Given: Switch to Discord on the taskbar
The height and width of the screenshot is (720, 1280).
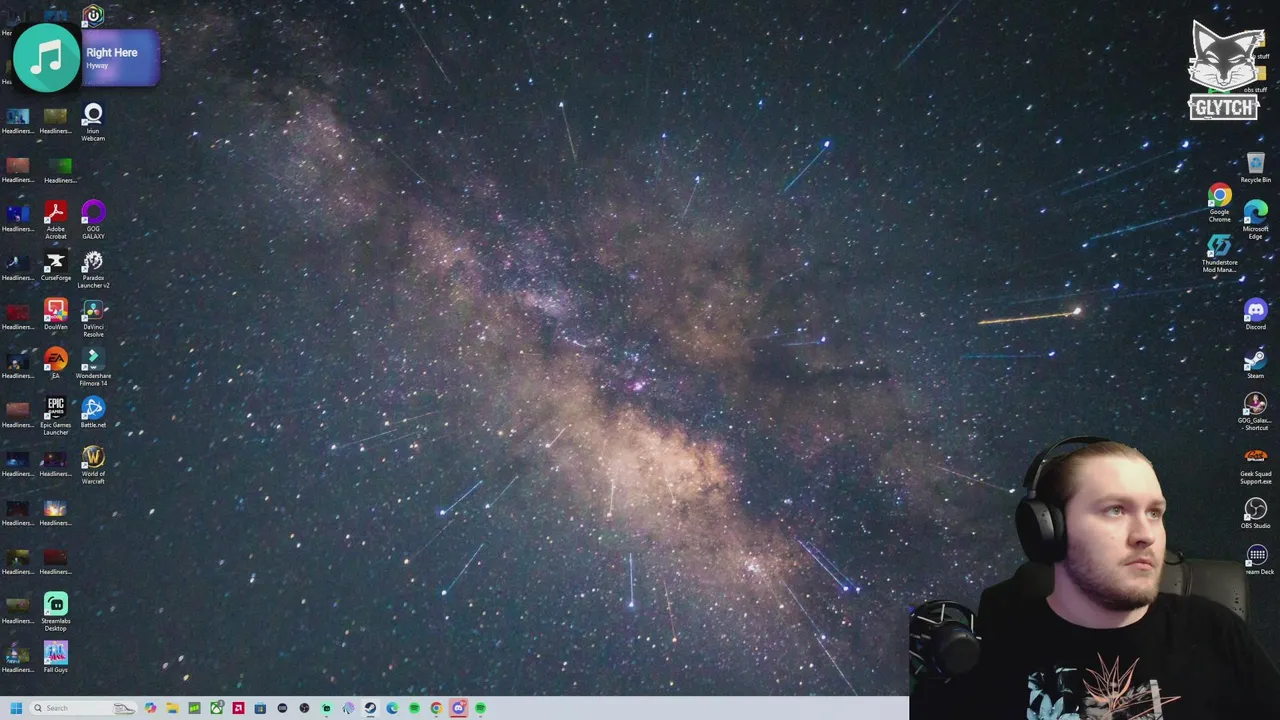Looking at the screenshot, I should 458,708.
